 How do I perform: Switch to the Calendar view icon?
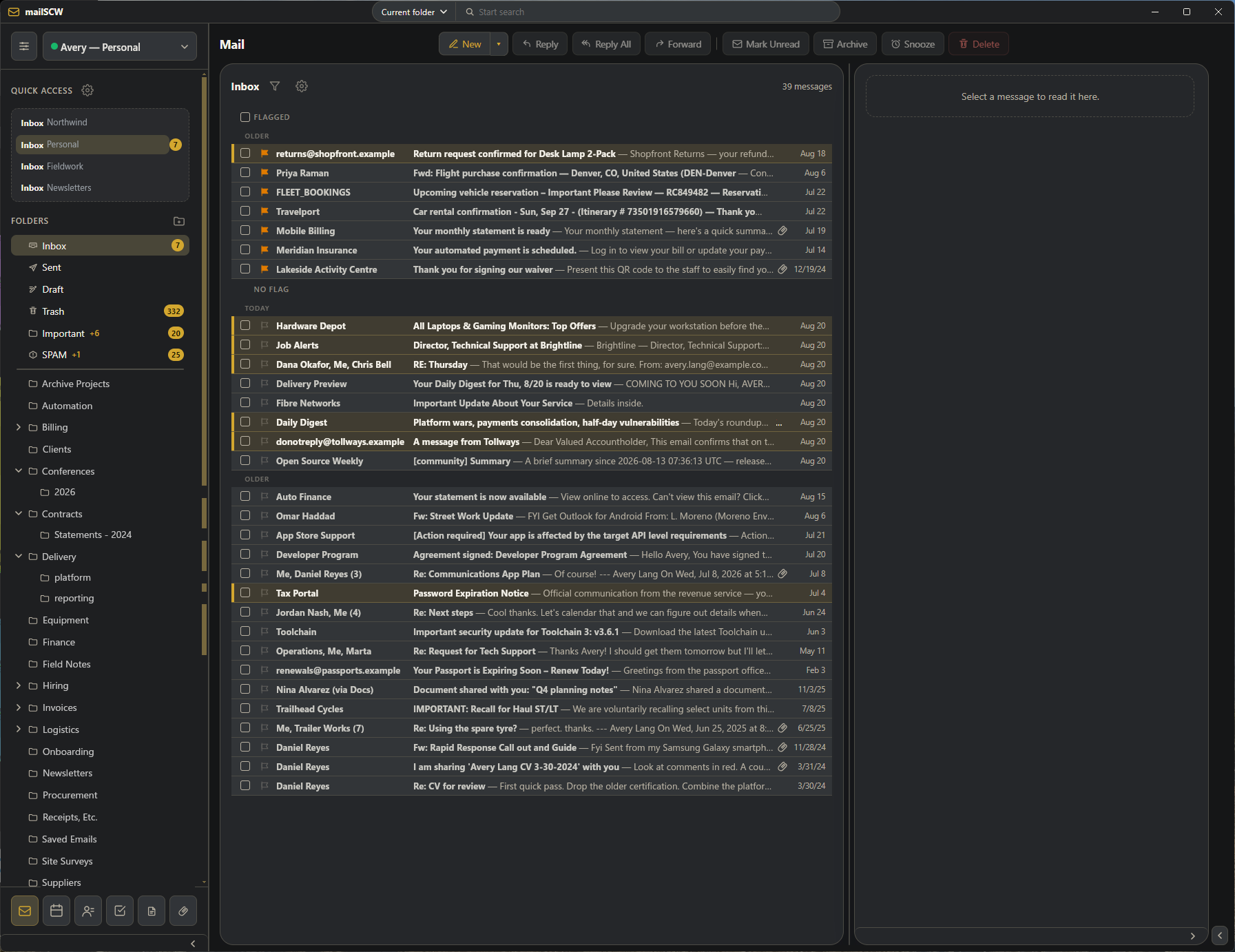(x=56, y=911)
